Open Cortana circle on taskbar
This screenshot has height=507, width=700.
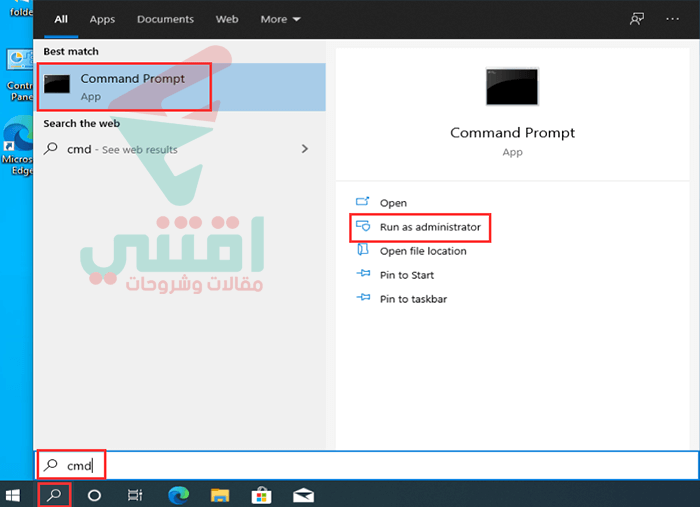94,495
